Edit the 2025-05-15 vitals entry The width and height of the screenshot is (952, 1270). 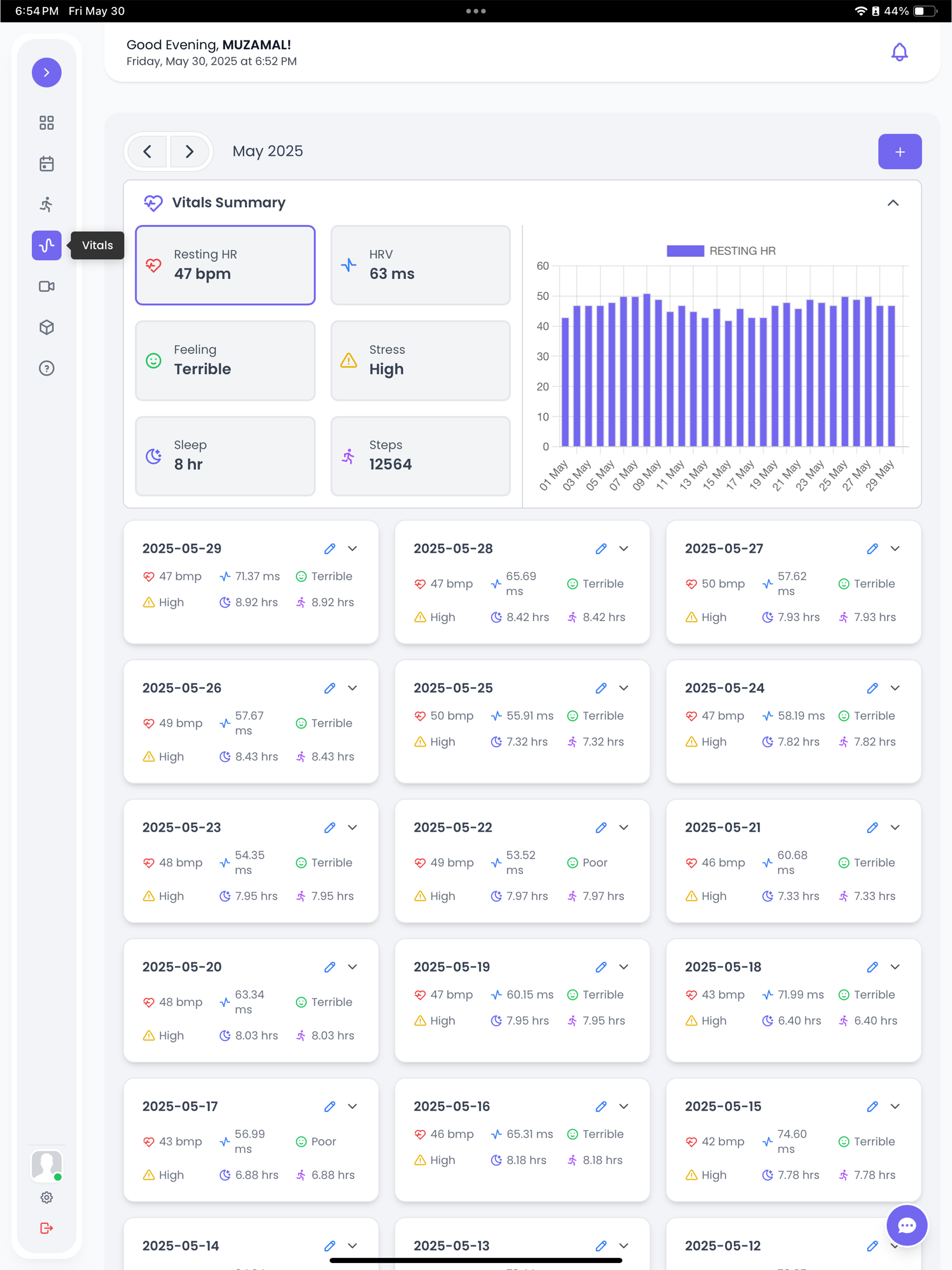pyautogui.click(x=872, y=1106)
